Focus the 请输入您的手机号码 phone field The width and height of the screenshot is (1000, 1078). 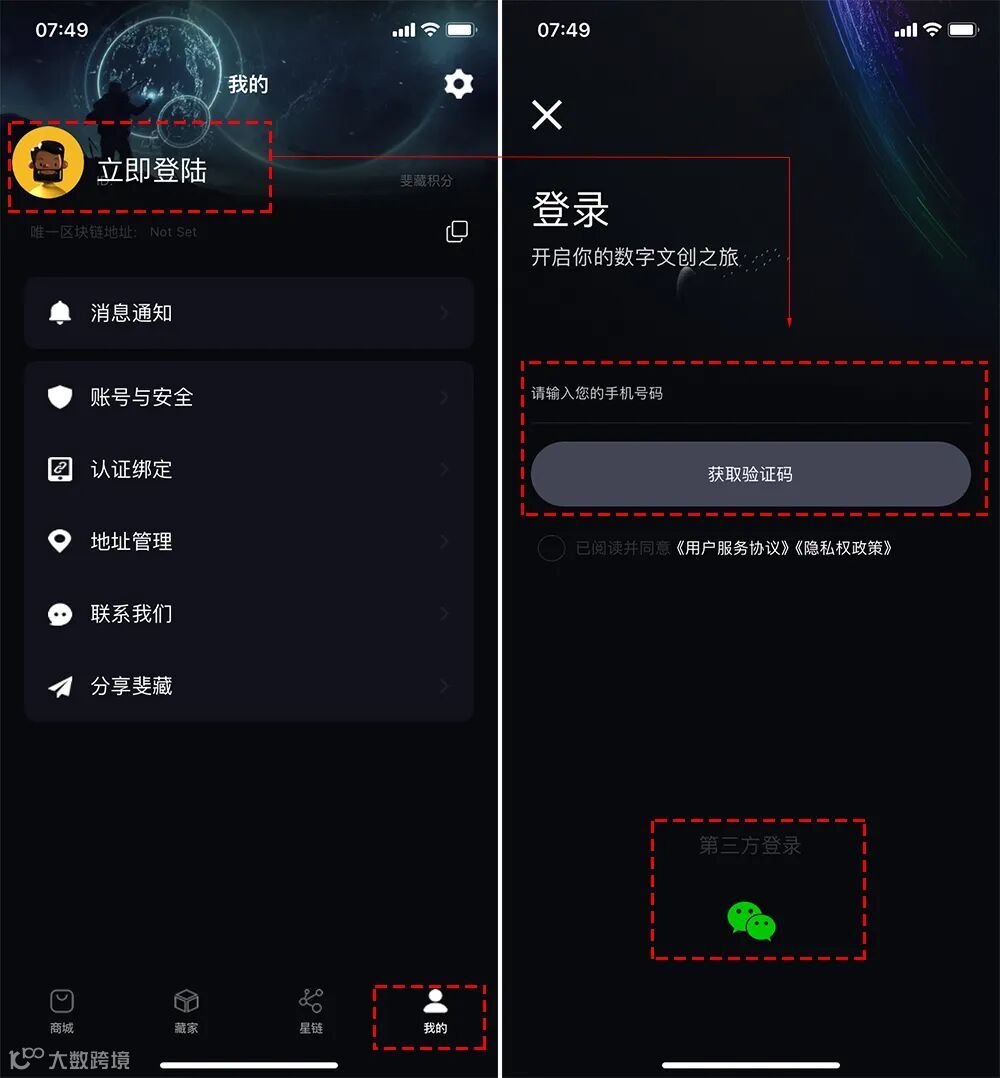click(x=751, y=394)
